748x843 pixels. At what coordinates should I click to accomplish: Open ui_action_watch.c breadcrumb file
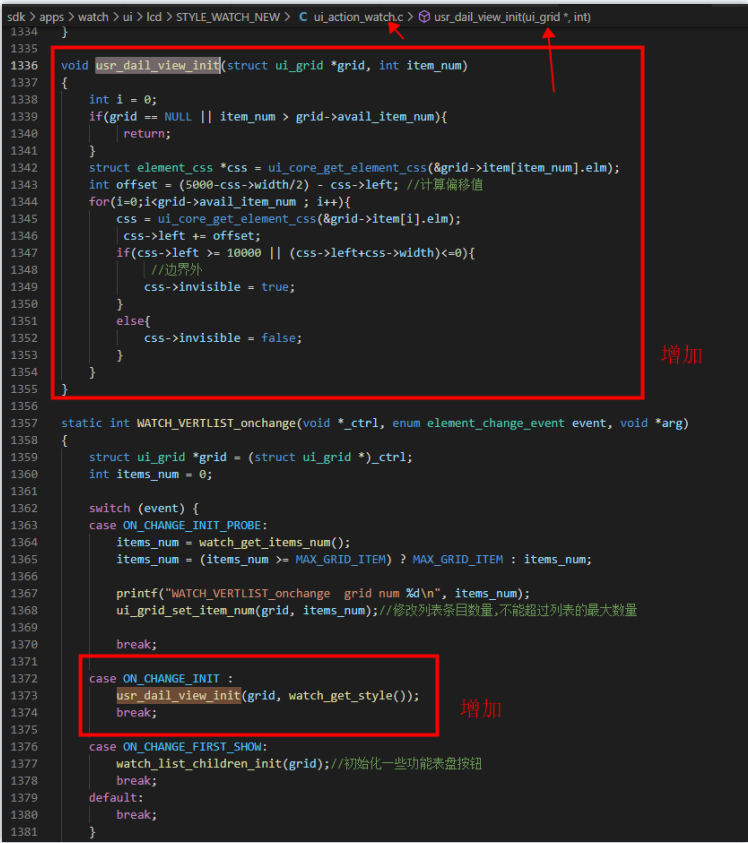click(x=358, y=17)
